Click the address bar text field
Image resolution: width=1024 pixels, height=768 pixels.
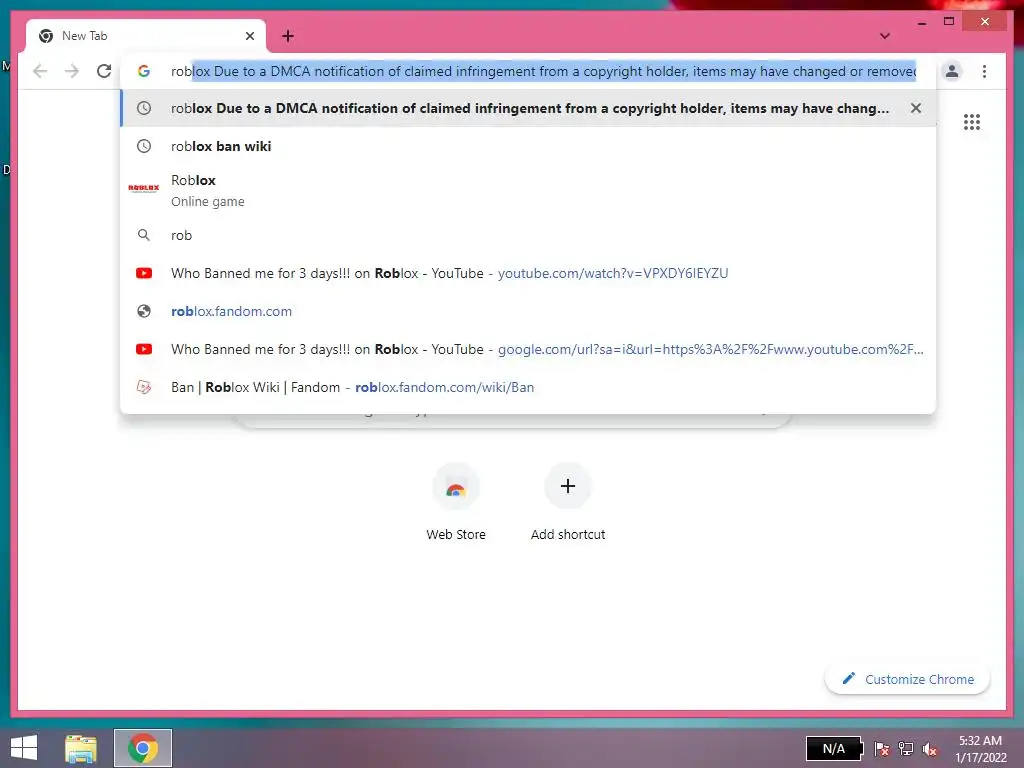click(543, 71)
